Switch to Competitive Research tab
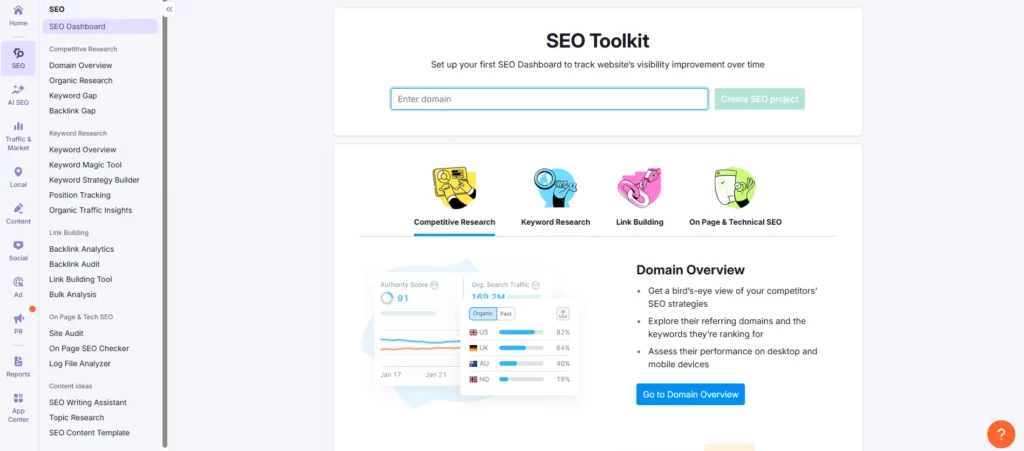This screenshot has width=1024, height=451. (455, 222)
